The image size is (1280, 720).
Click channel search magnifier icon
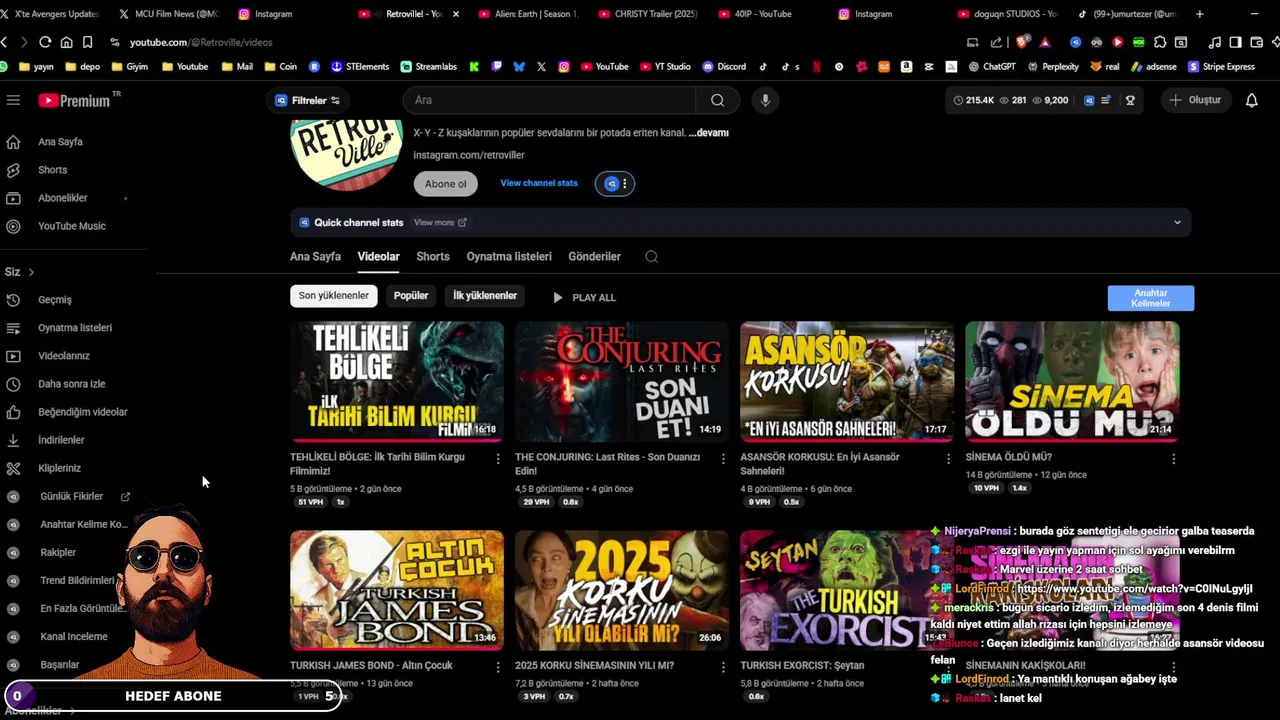click(651, 257)
